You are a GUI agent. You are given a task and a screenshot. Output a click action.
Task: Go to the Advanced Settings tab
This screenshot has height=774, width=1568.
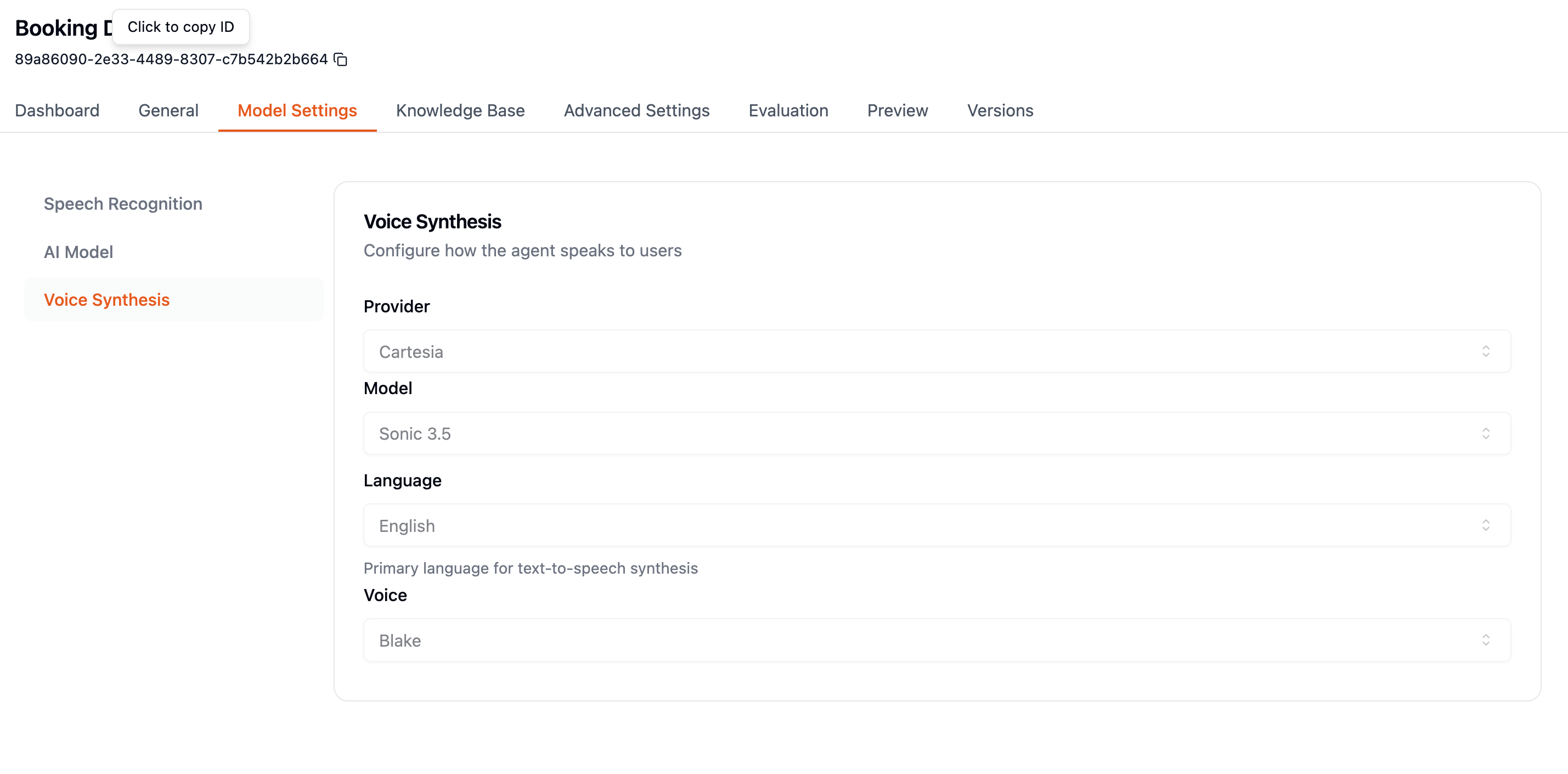(x=637, y=110)
